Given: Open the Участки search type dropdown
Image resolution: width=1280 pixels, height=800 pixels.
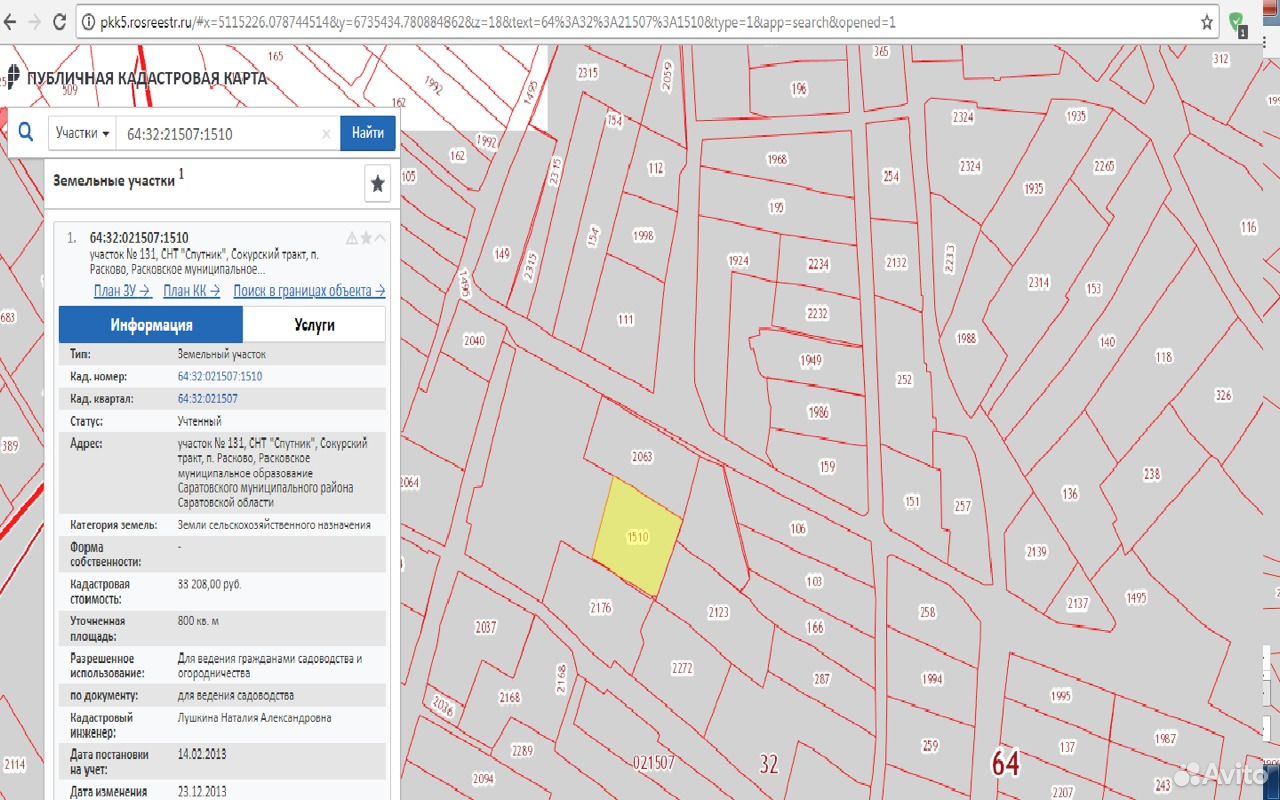Looking at the screenshot, I should click(x=82, y=133).
